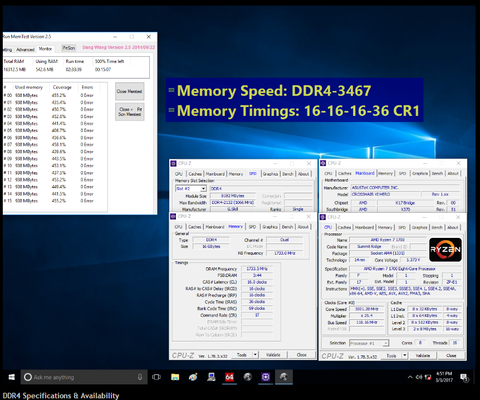Click the taskbar clock showing 4:51 PM
Image resolution: width=480 pixels, height=400 pixels.
tap(444, 377)
